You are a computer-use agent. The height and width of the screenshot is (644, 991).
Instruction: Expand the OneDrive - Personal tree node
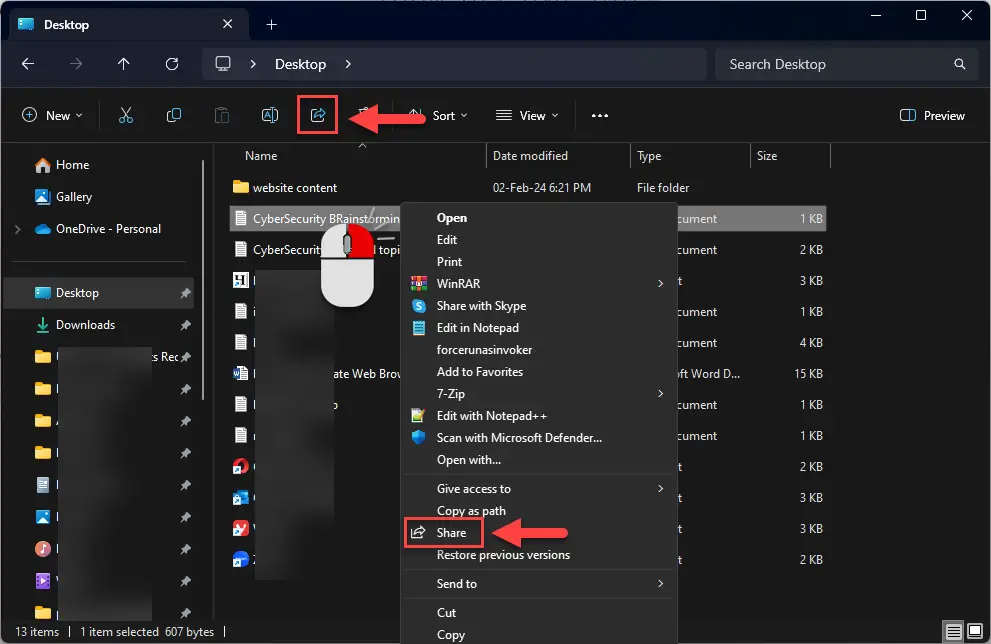tap(18, 229)
